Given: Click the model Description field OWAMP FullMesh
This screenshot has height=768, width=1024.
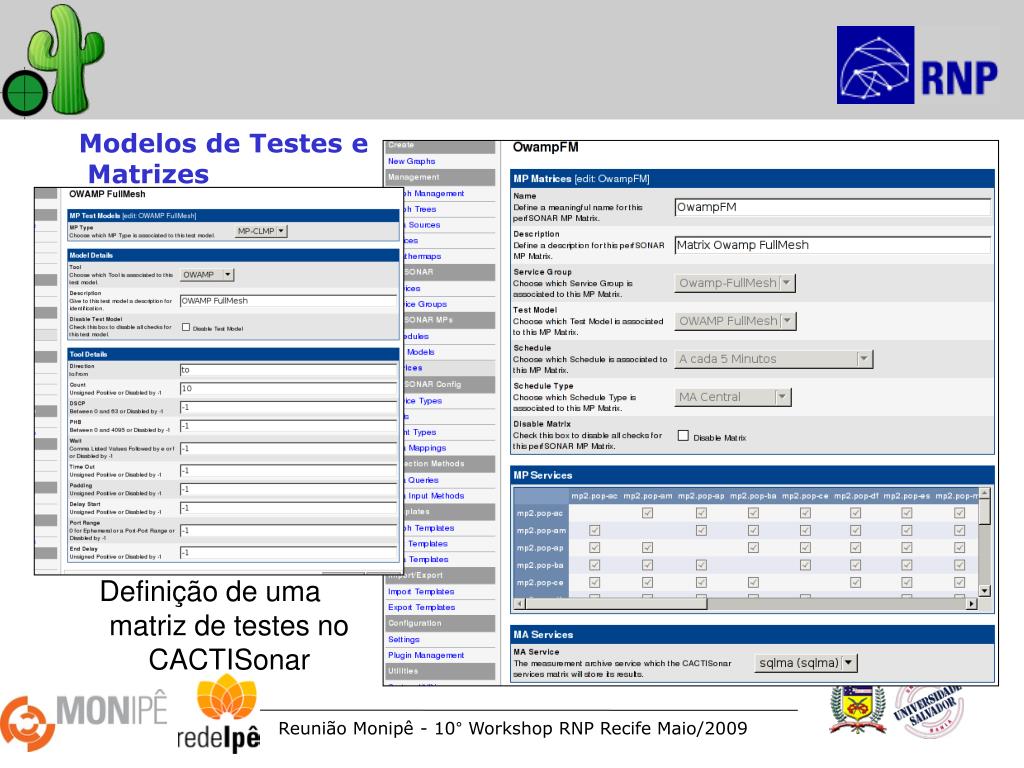Looking at the screenshot, I should (289, 301).
